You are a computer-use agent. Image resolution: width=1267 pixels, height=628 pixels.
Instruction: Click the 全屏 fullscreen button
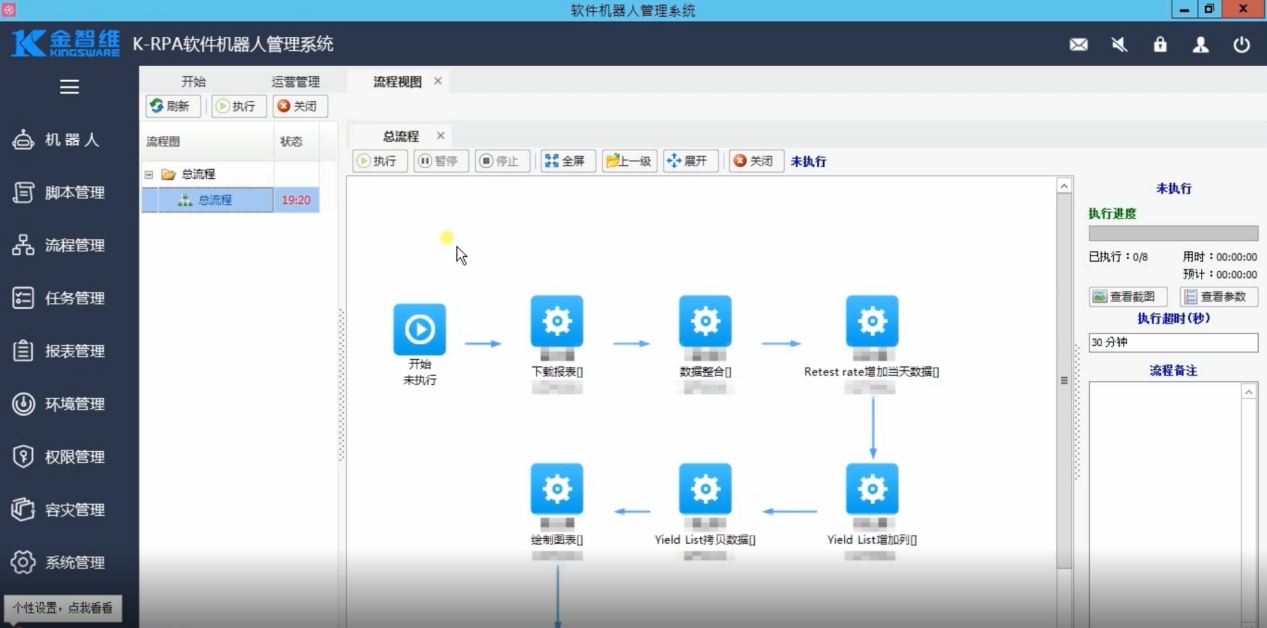coord(568,161)
